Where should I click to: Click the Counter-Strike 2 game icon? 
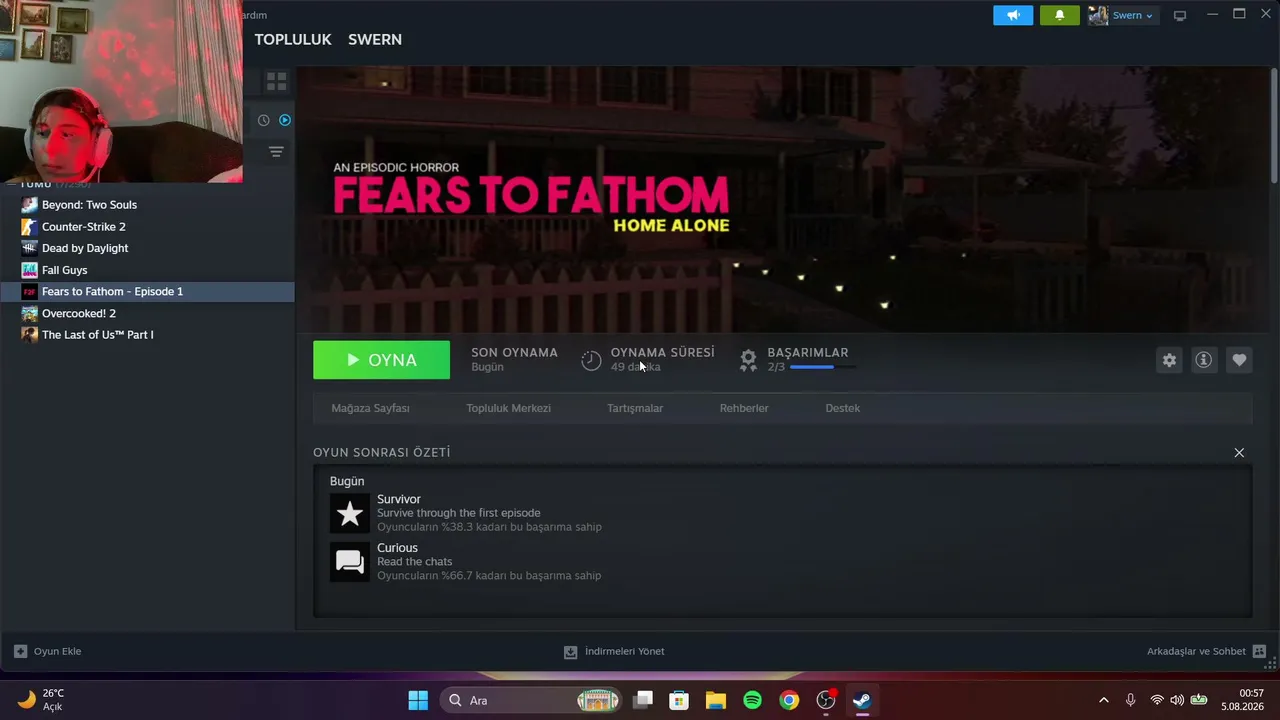tap(30, 227)
